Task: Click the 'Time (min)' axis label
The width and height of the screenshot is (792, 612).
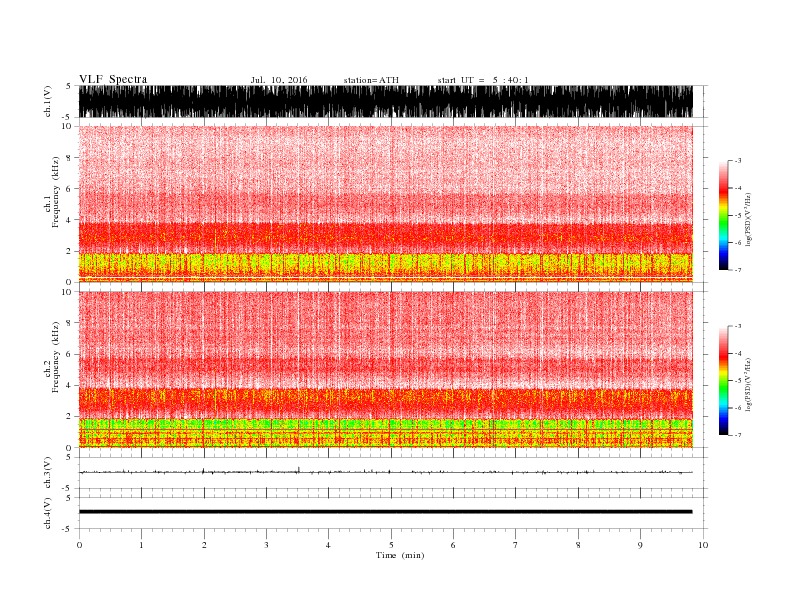Action: pyautogui.click(x=400, y=555)
